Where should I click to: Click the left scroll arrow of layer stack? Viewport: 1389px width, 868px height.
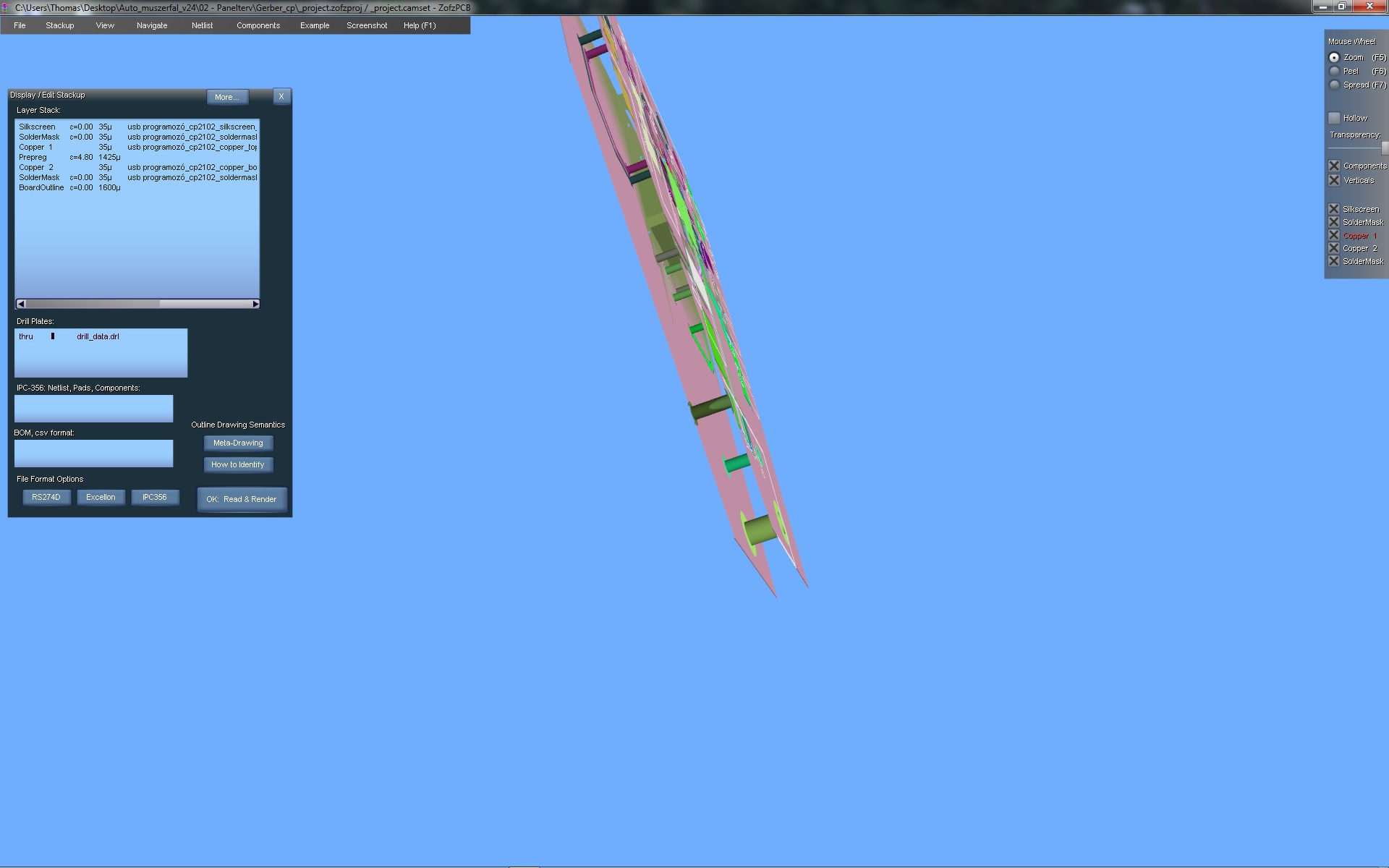20,304
